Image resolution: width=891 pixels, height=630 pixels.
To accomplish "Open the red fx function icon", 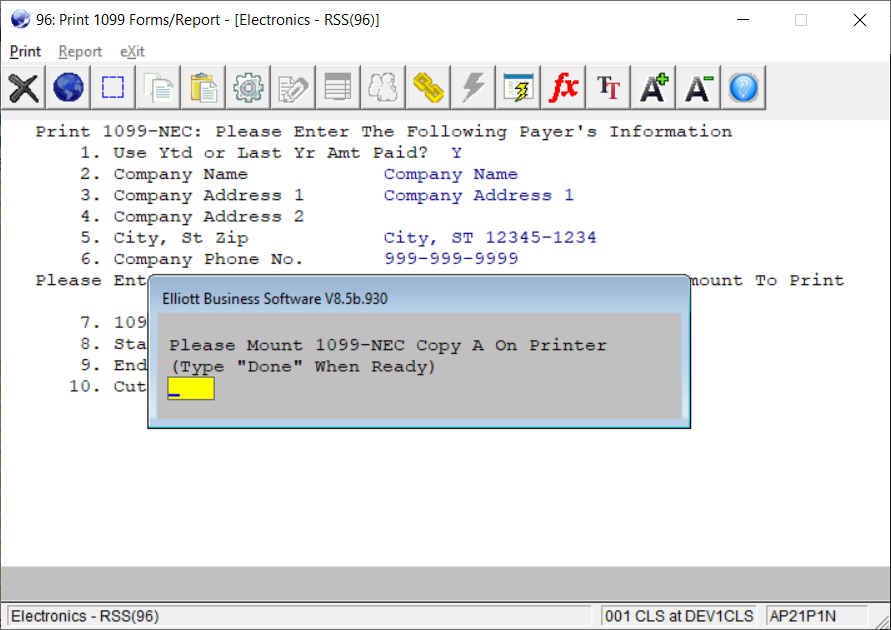I will pyautogui.click(x=563, y=87).
